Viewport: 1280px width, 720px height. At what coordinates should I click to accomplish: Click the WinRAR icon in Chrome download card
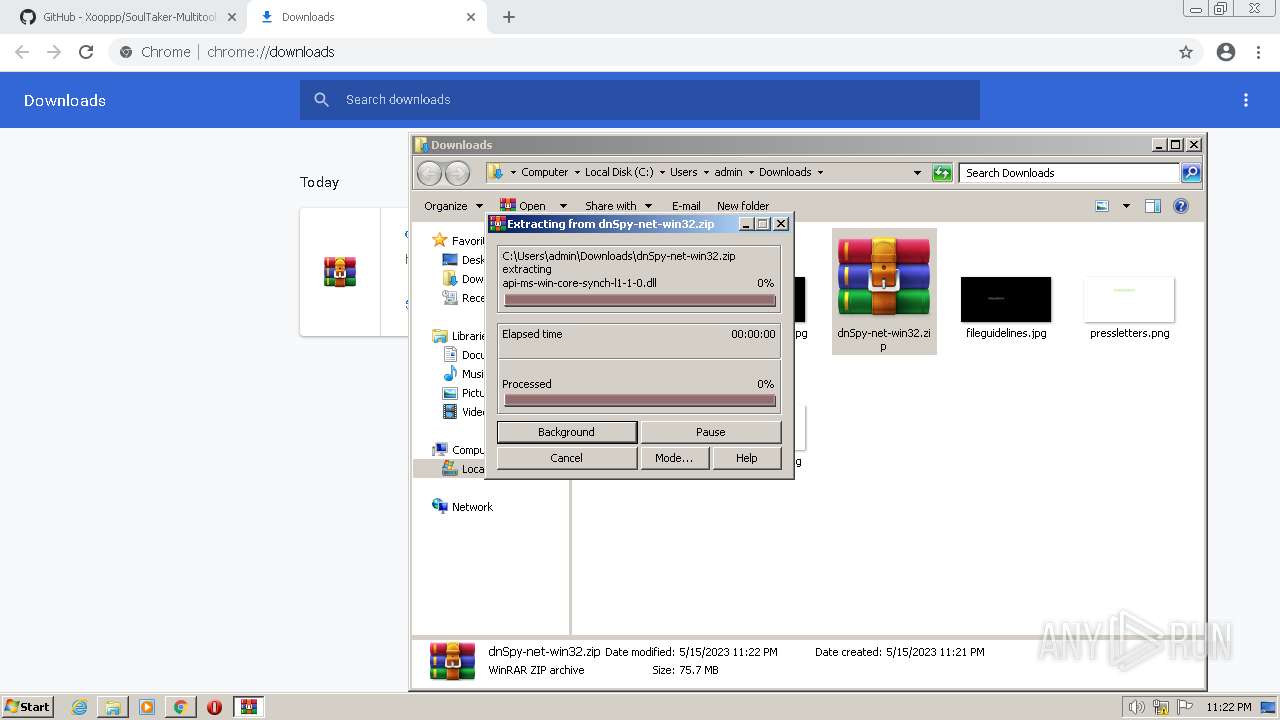point(340,271)
